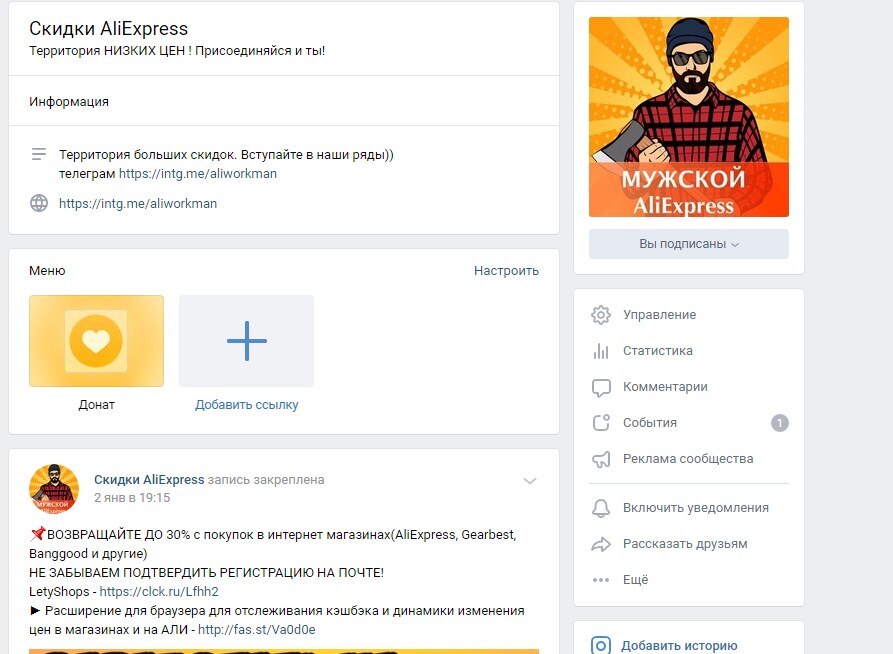Open the community cover image МУЖСКОЙ AliExpress
This screenshot has height=654, width=893.
click(x=689, y=117)
